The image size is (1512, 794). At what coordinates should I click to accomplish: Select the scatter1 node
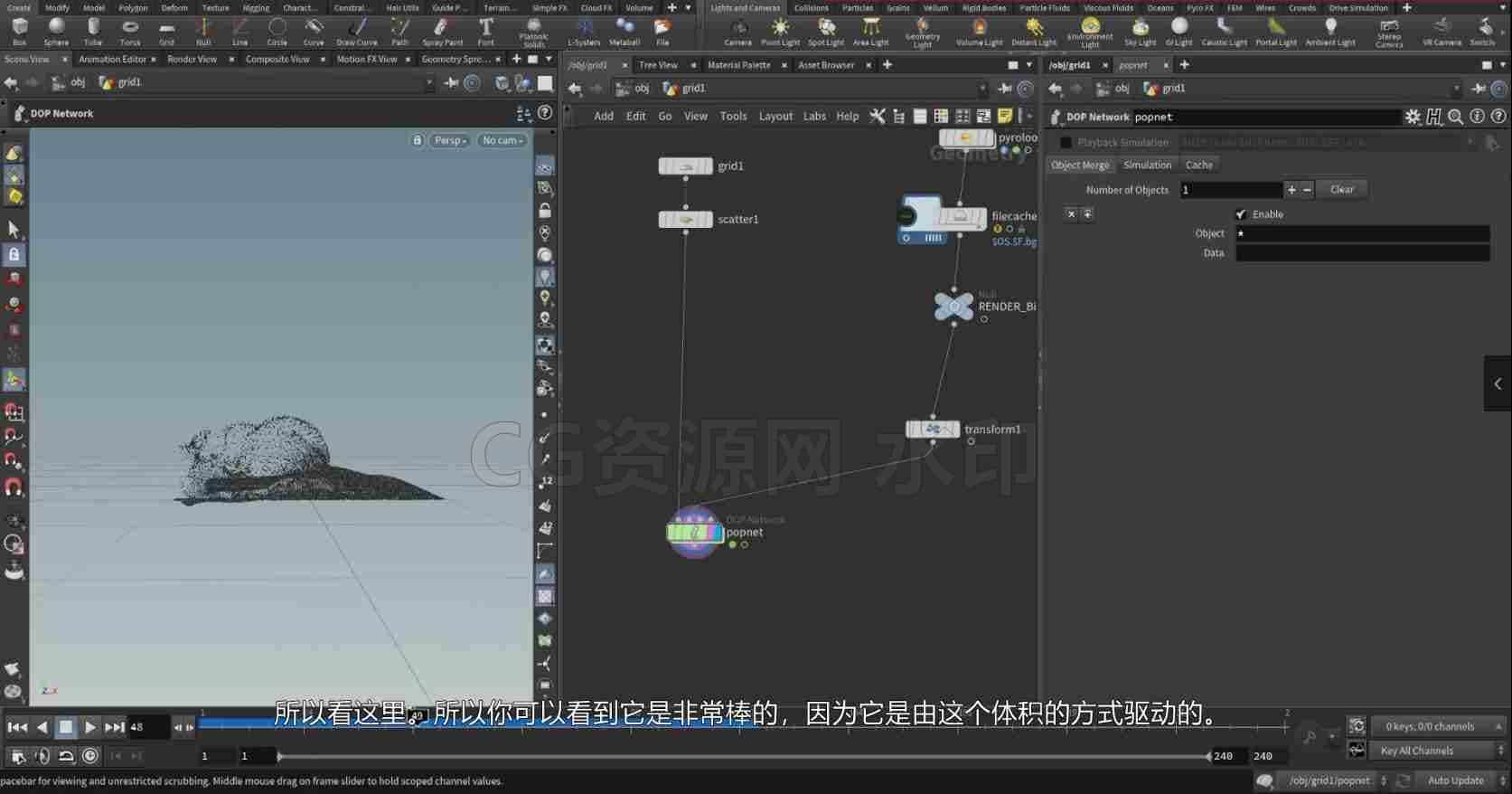click(686, 219)
